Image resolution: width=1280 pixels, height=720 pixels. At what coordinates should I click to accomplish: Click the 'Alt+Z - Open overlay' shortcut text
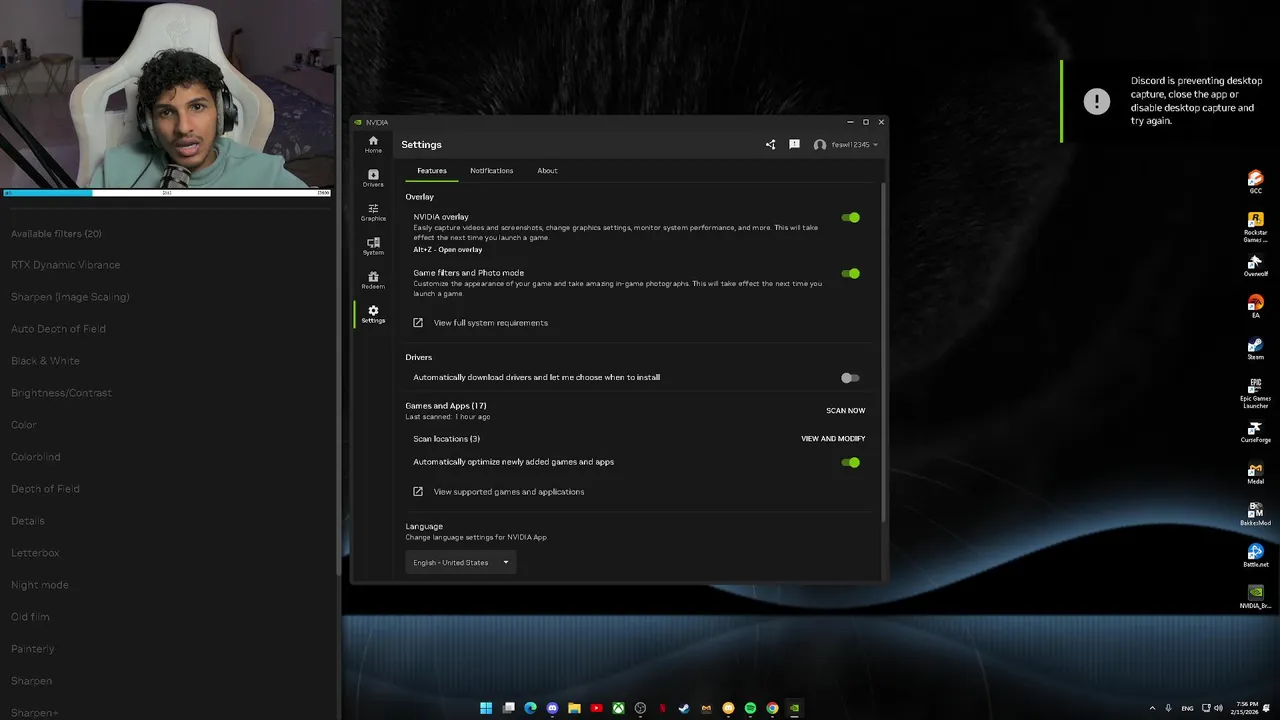coord(447,250)
